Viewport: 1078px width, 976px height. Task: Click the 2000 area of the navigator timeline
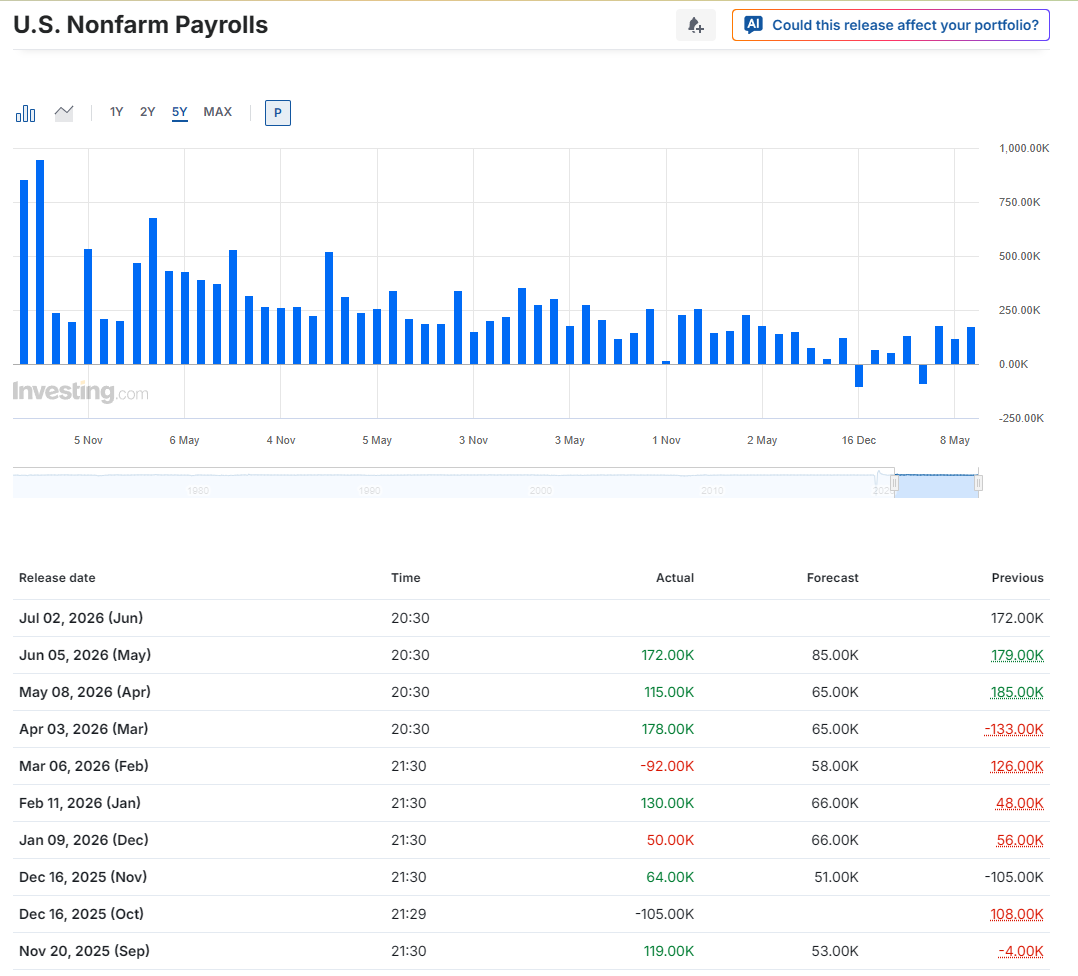tap(541, 490)
